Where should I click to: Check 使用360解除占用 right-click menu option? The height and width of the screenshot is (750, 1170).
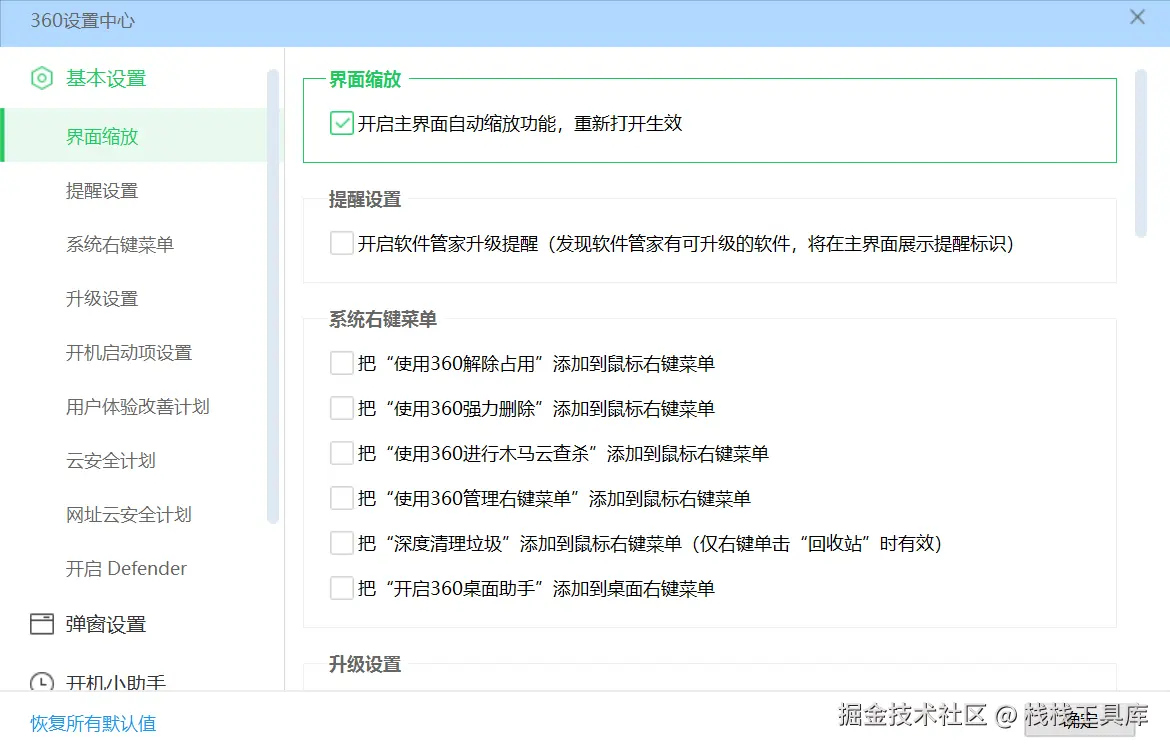tap(342, 363)
